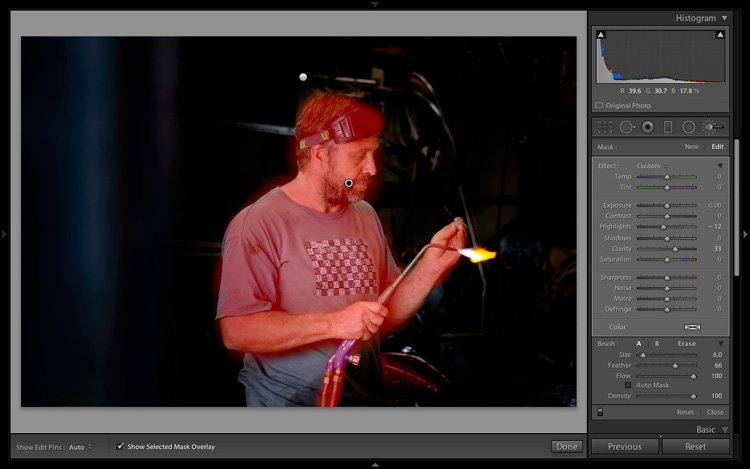Toggle the Adjustment Brush tool

coord(711,127)
